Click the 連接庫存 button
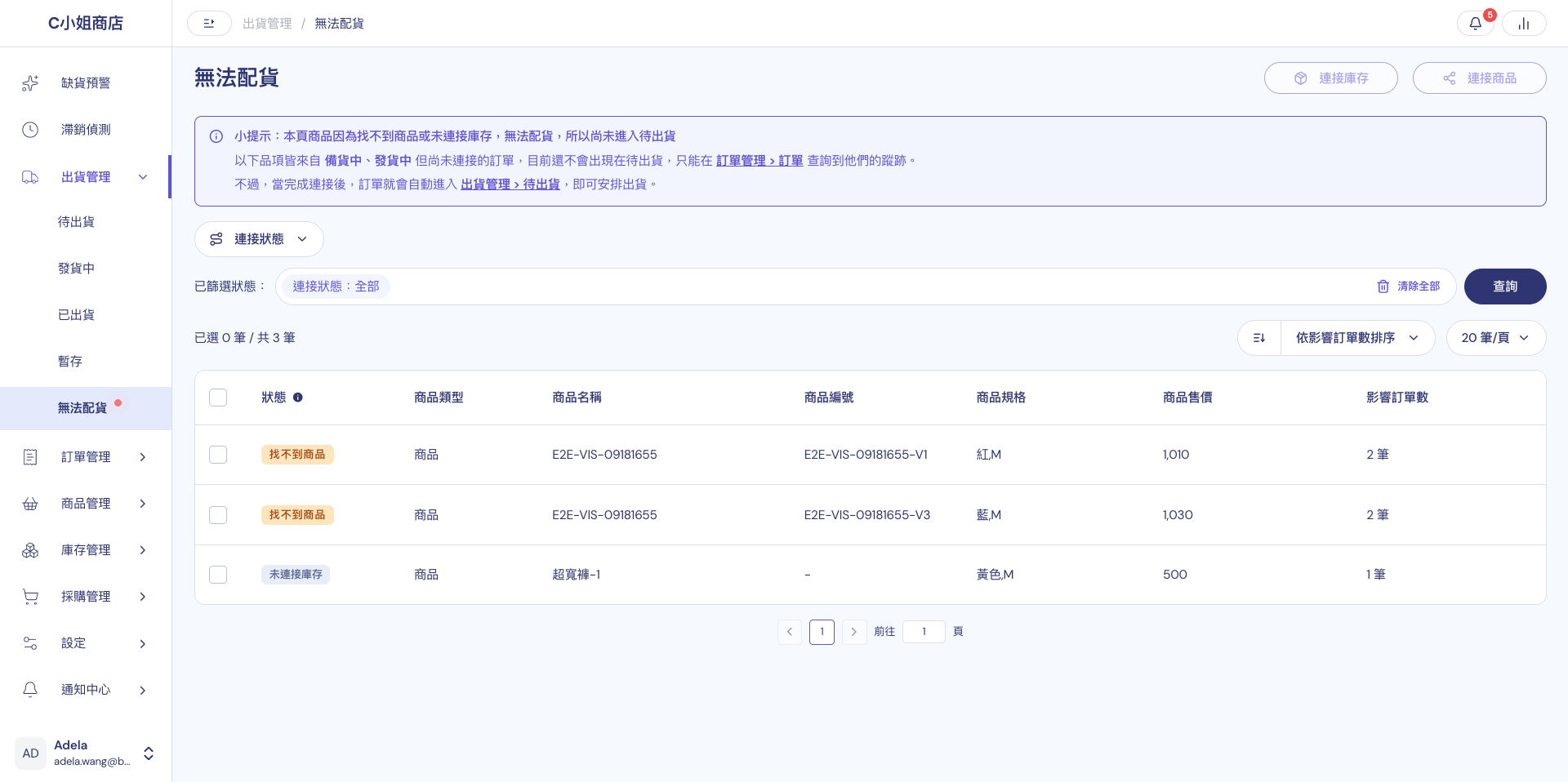The width and height of the screenshot is (1568, 782). pyautogui.click(x=1330, y=78)
